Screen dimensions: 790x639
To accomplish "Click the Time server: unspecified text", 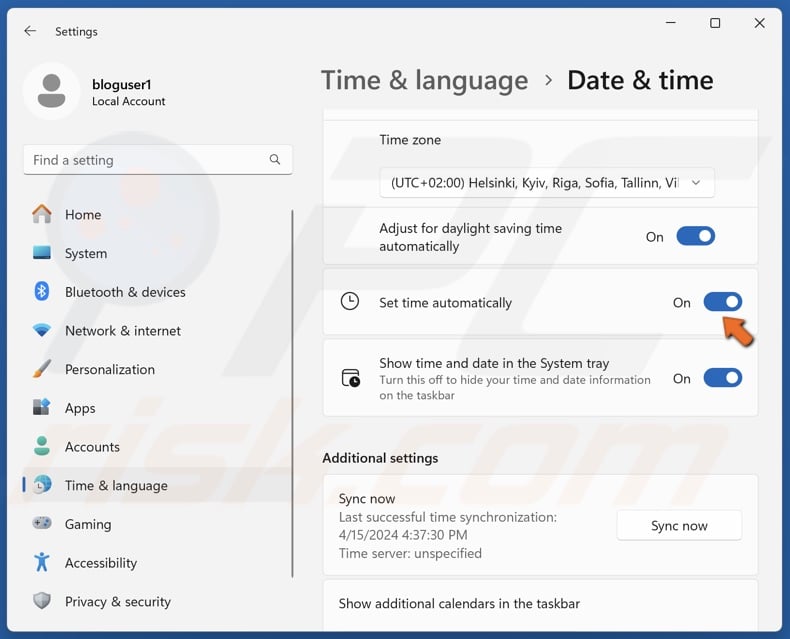I will 410,553.
